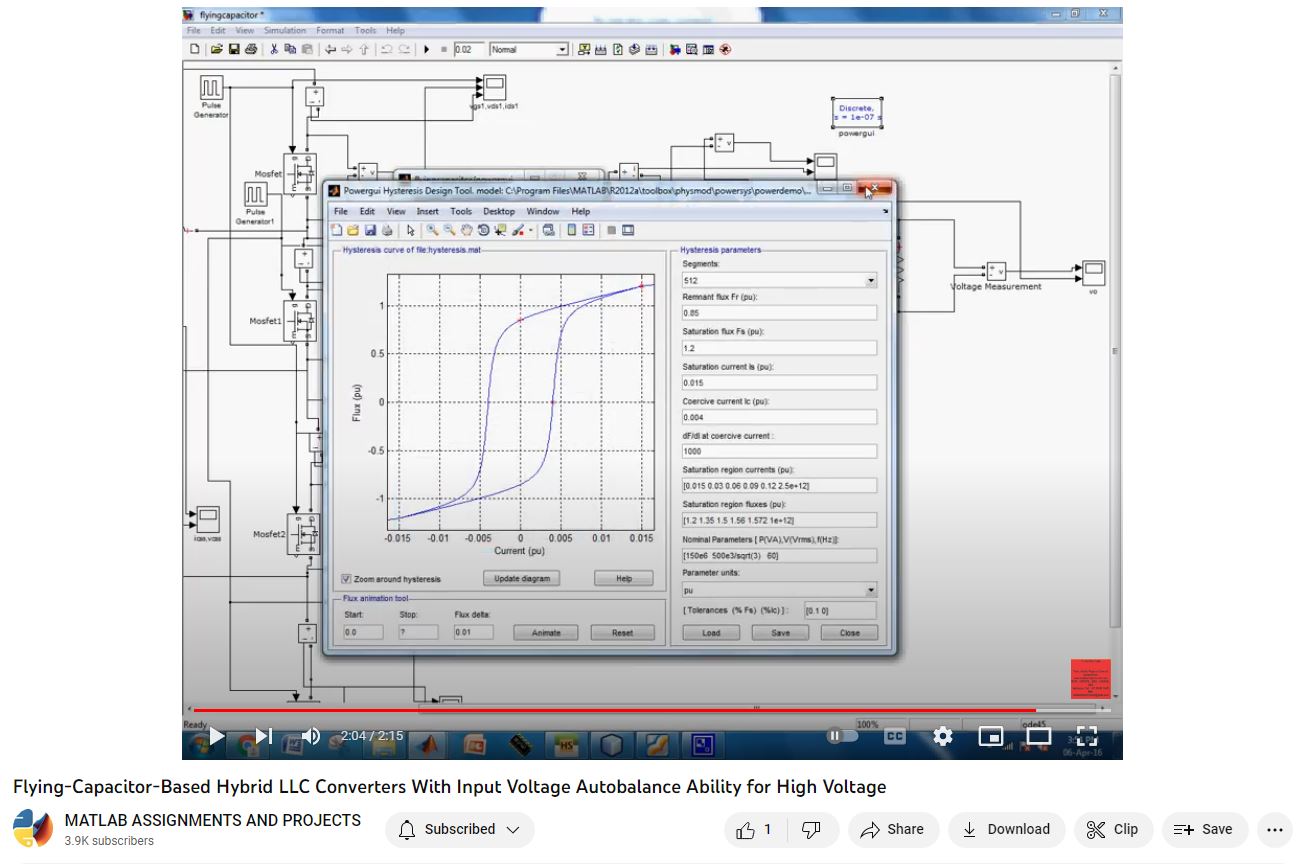
Task: Play the paused YouTube video
Action: click(x=216, y=736)
